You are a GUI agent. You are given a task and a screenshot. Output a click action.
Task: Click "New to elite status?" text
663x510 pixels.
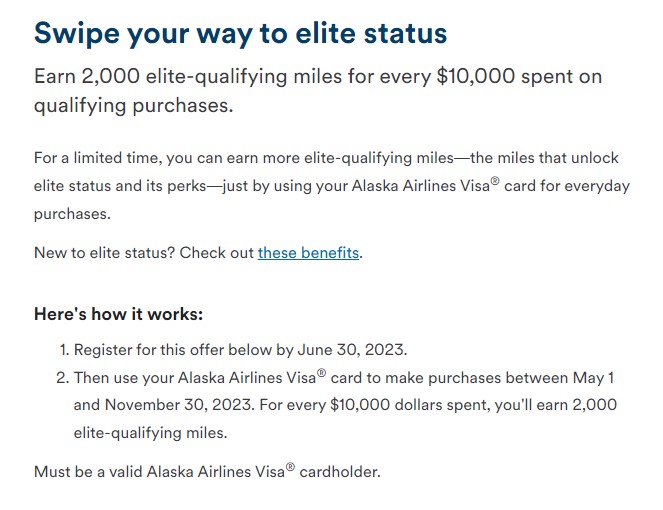tap(104, 252)
